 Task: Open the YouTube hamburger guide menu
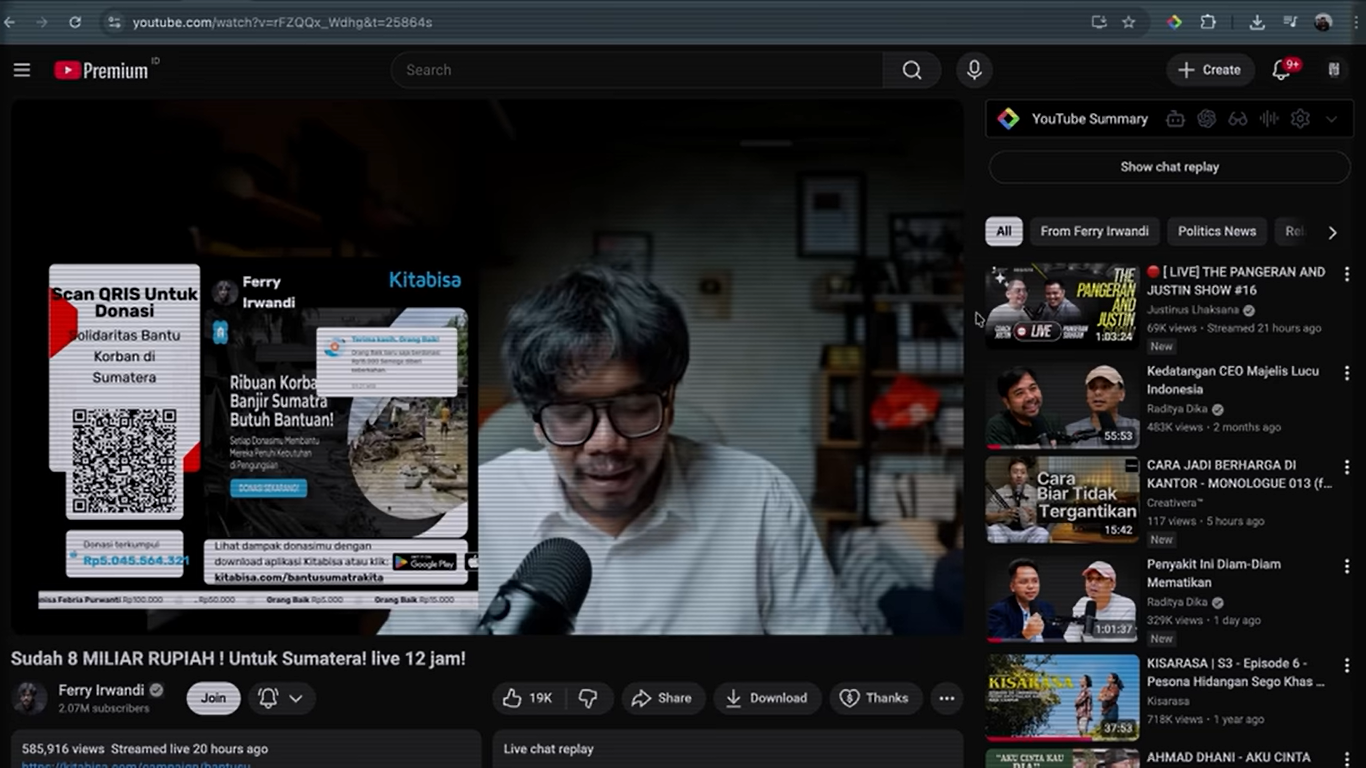pyautogui.click(x=22, y=70)
